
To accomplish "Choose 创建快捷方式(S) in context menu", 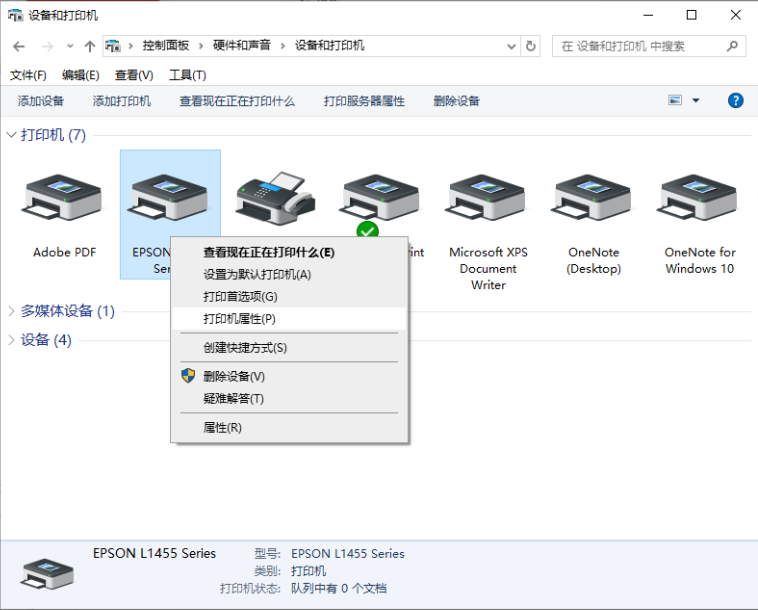I will coord(289,348).
